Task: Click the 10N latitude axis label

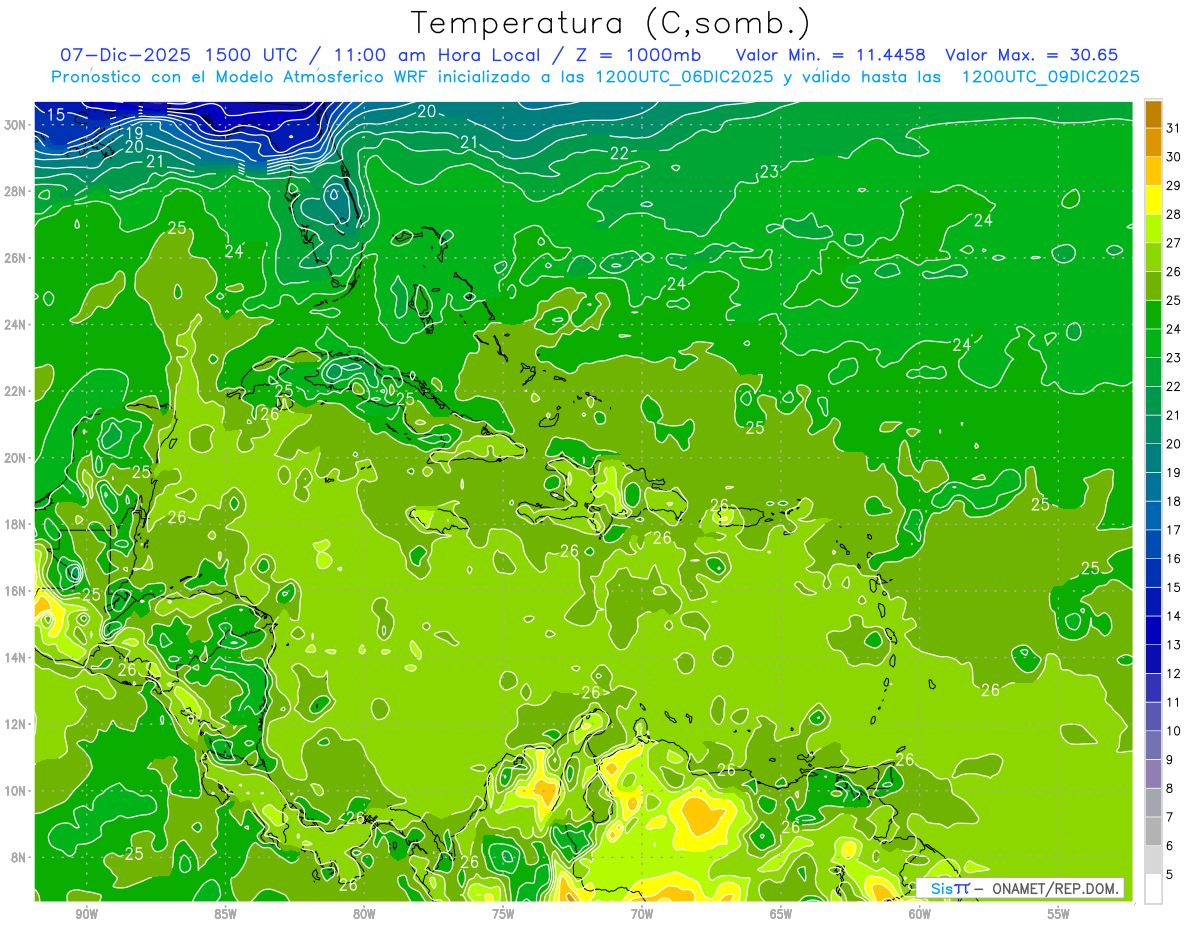Action: 15,790
